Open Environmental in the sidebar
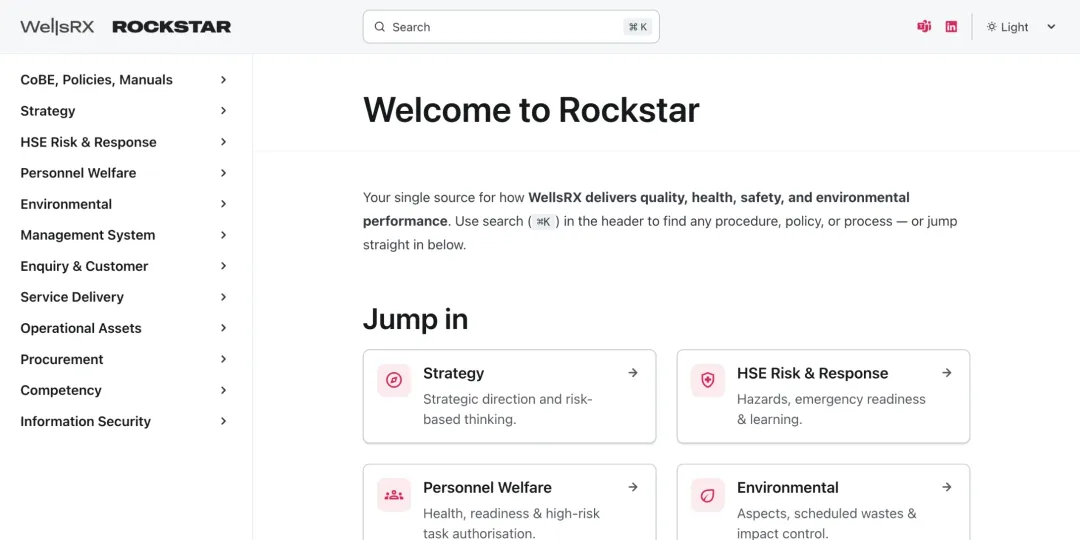Screen dimensions: 1080x540 pyautogui.click(x=66, y=204)
